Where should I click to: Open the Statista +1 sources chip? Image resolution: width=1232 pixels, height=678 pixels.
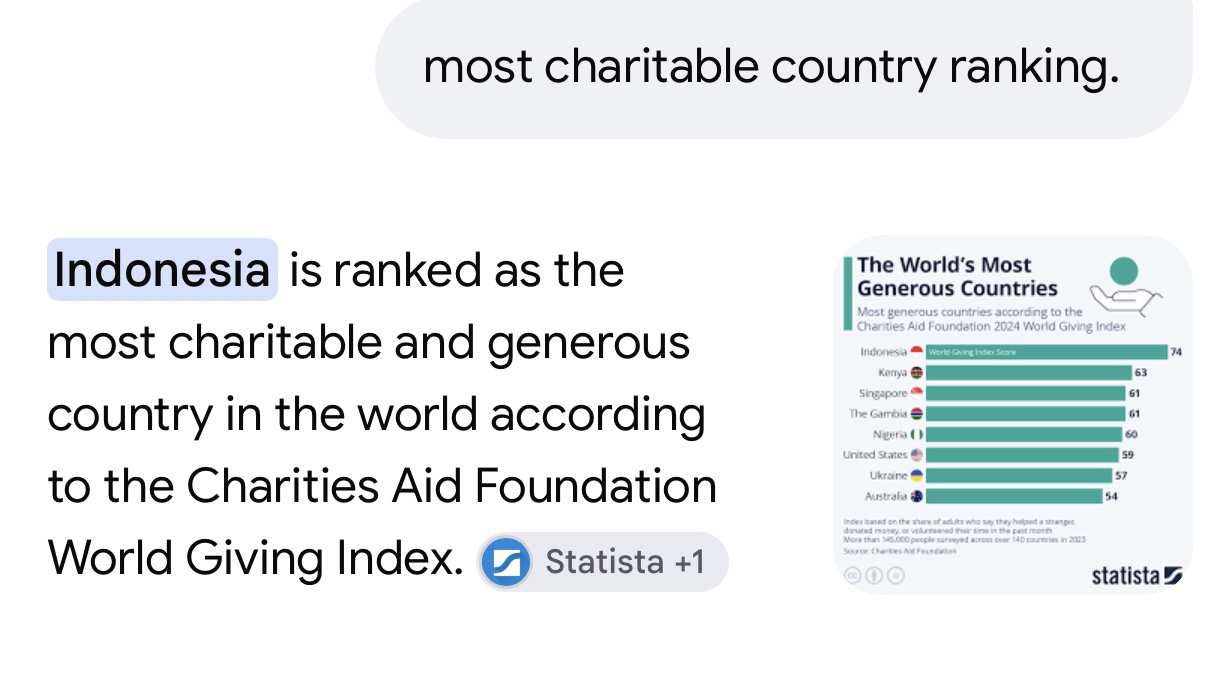click(603, 562)
